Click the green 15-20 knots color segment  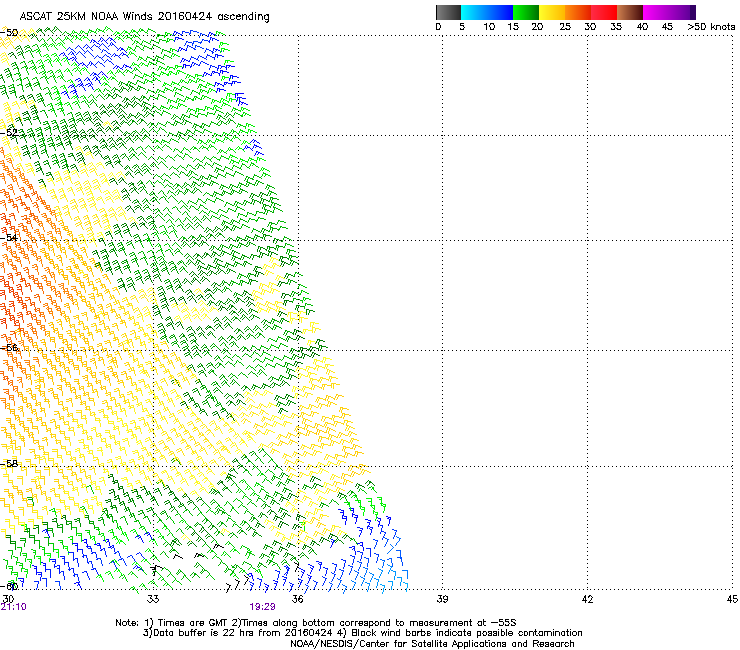tap(526, 12)
